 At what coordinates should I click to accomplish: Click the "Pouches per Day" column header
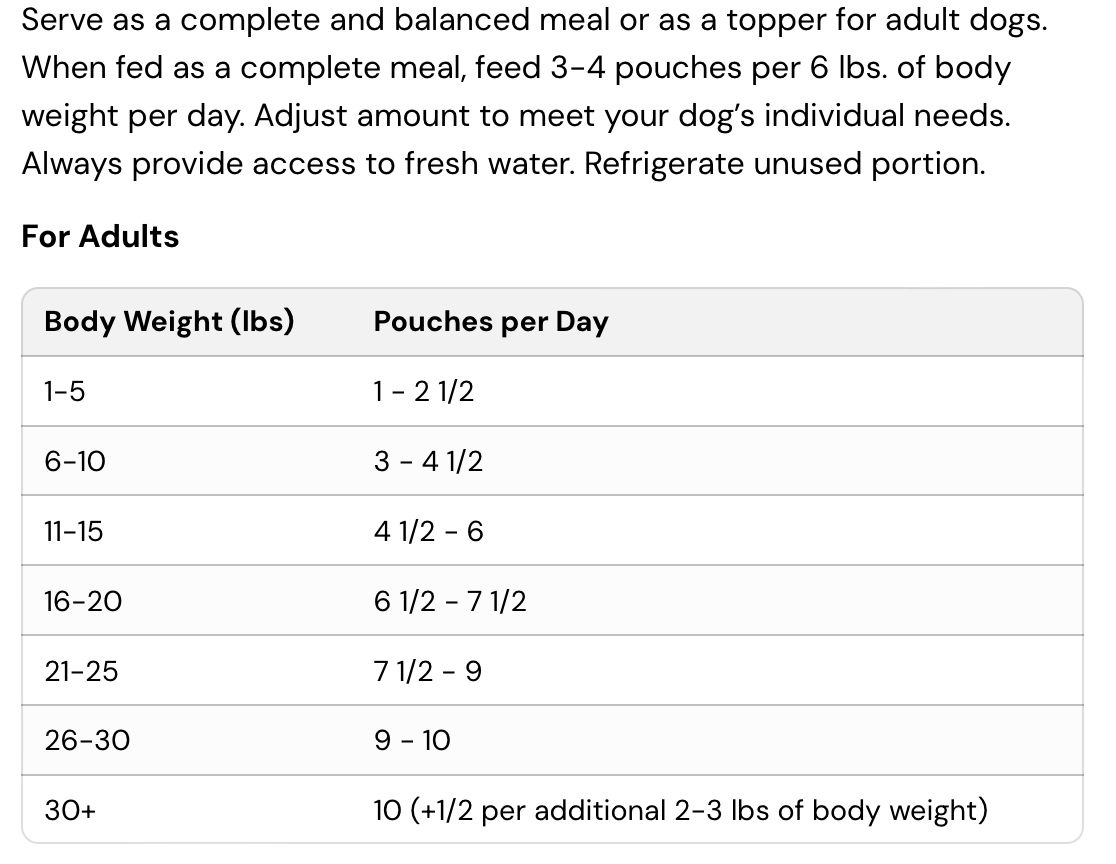[x=490, y=322]
